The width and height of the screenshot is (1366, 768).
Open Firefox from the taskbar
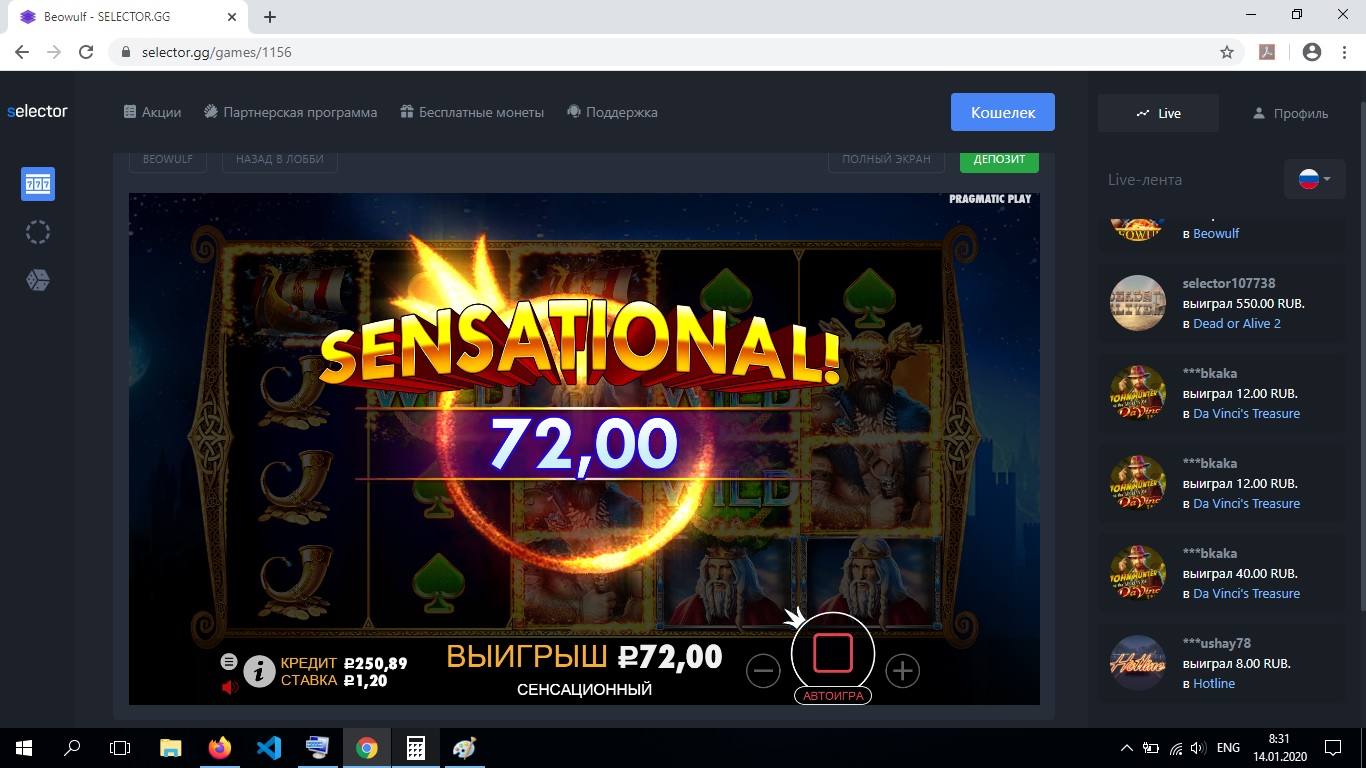220,748
